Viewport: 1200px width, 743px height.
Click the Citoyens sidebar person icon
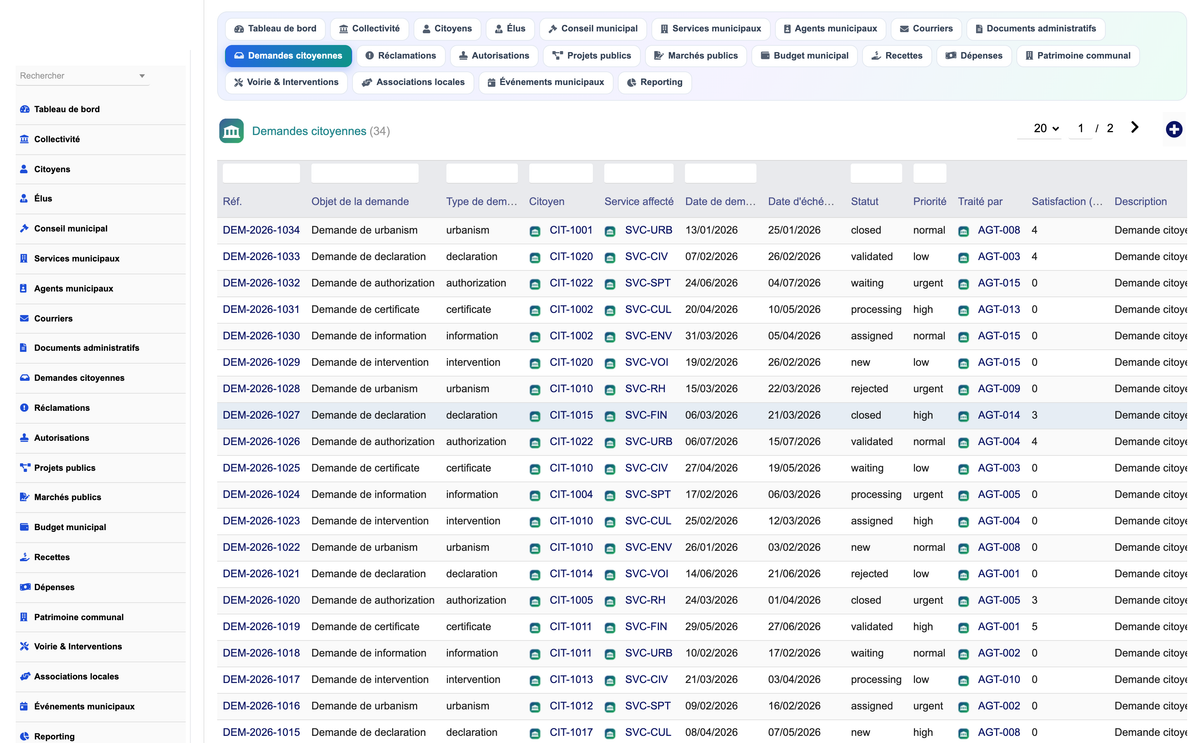click(x=24, y=169)
